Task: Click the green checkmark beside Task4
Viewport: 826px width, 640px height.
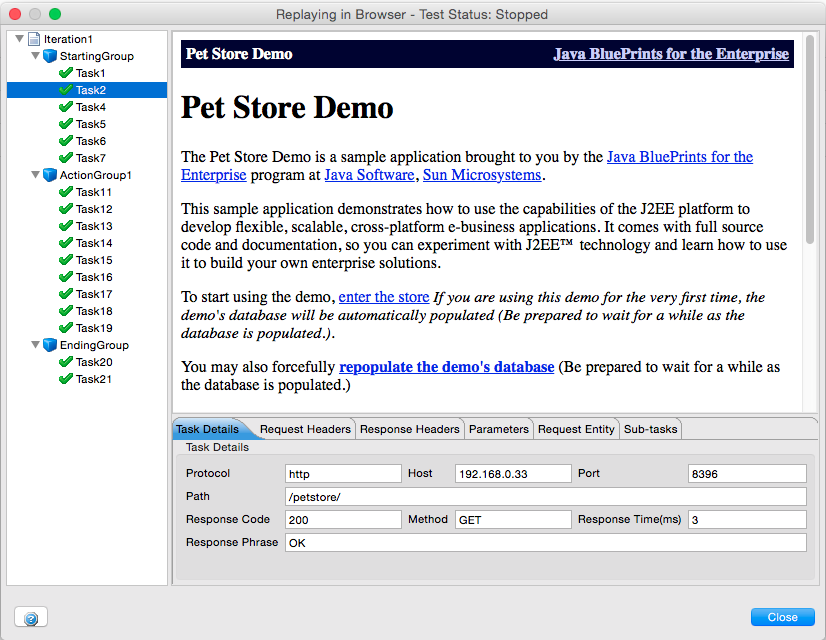Action: coord(66,107)
